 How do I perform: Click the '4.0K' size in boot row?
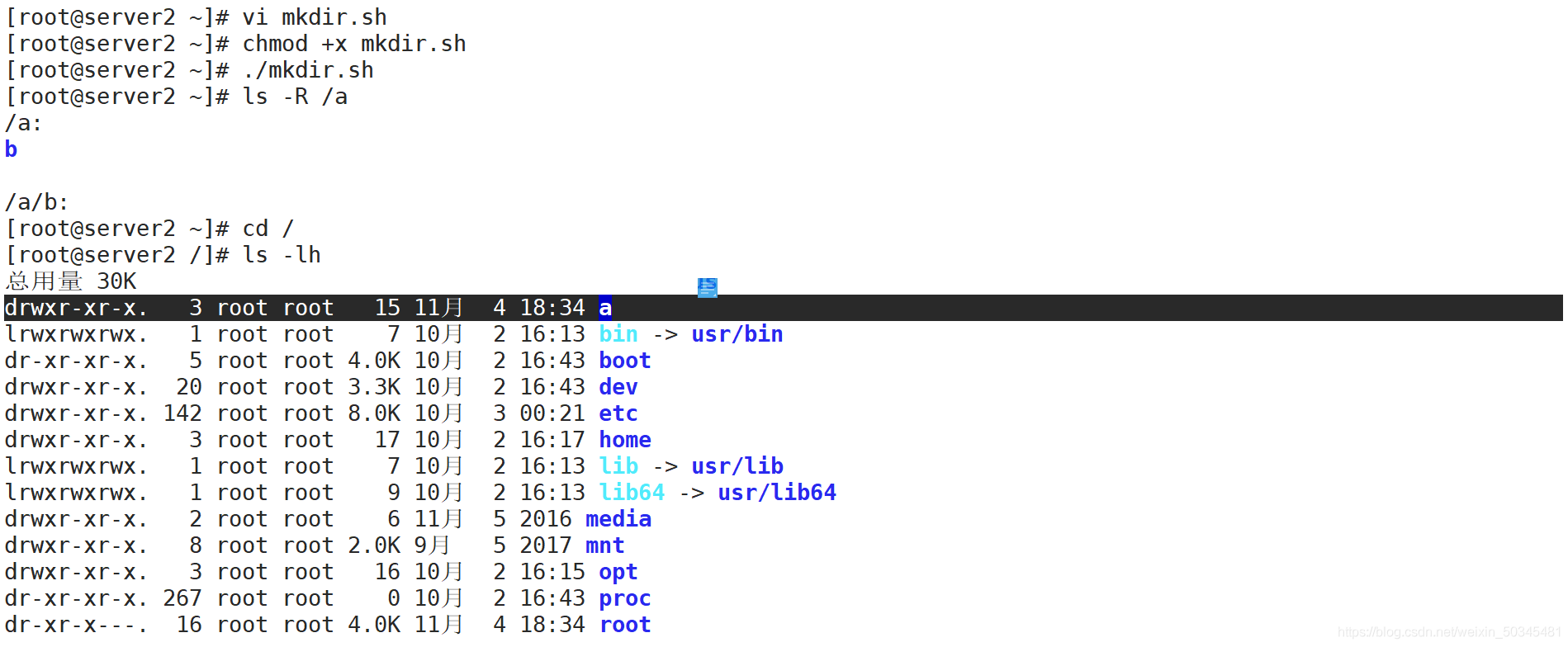[374, 361]
